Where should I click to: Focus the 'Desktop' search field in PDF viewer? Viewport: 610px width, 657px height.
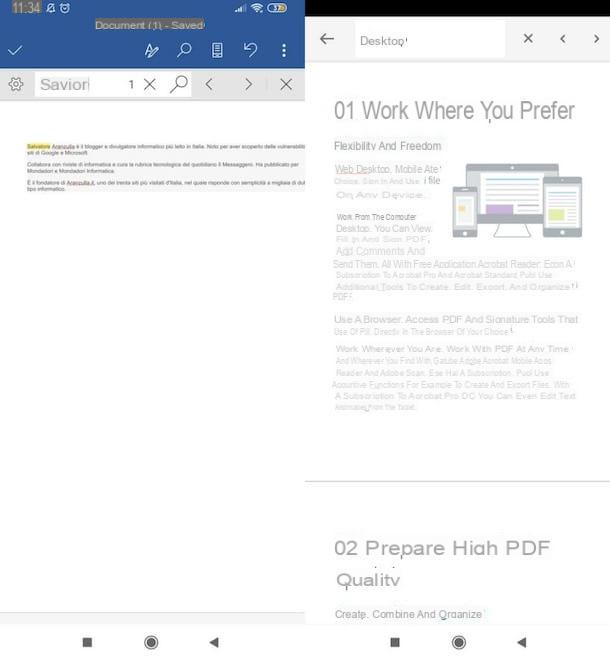pyautogui.click(x=429, y=40)
